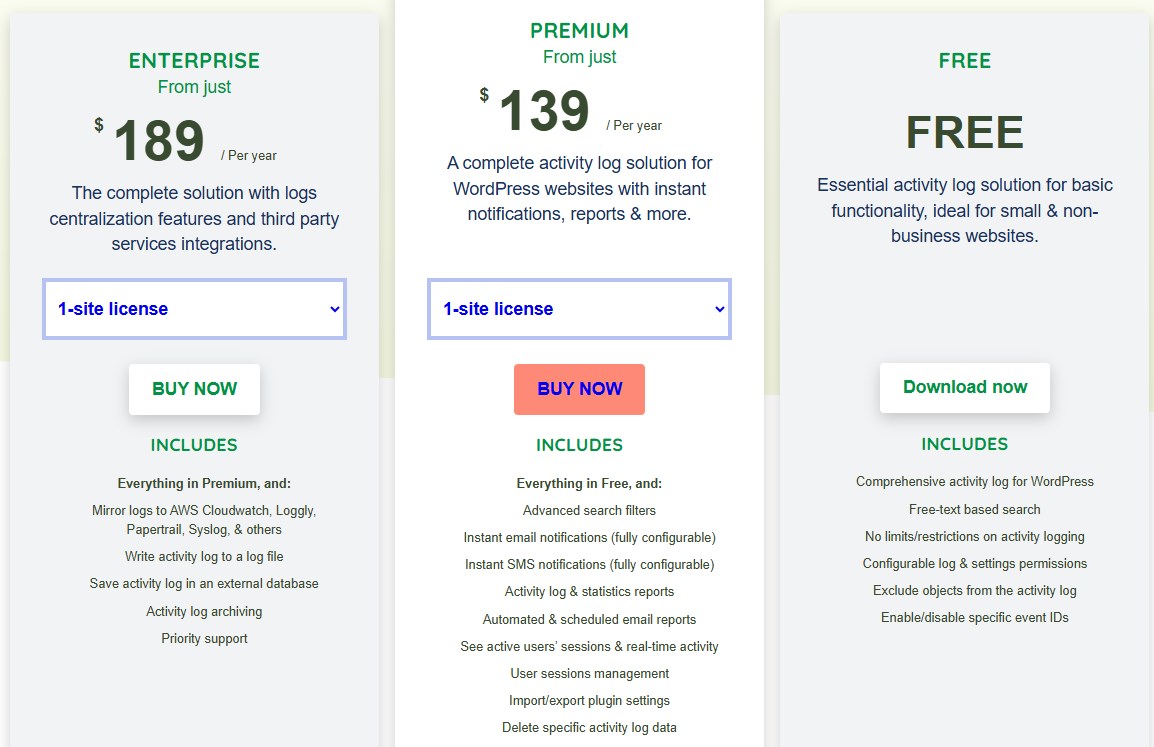Click "Import/export plugin settings" feature
The width and height of the screenshot is (1154, 747).
pos(589,700)
